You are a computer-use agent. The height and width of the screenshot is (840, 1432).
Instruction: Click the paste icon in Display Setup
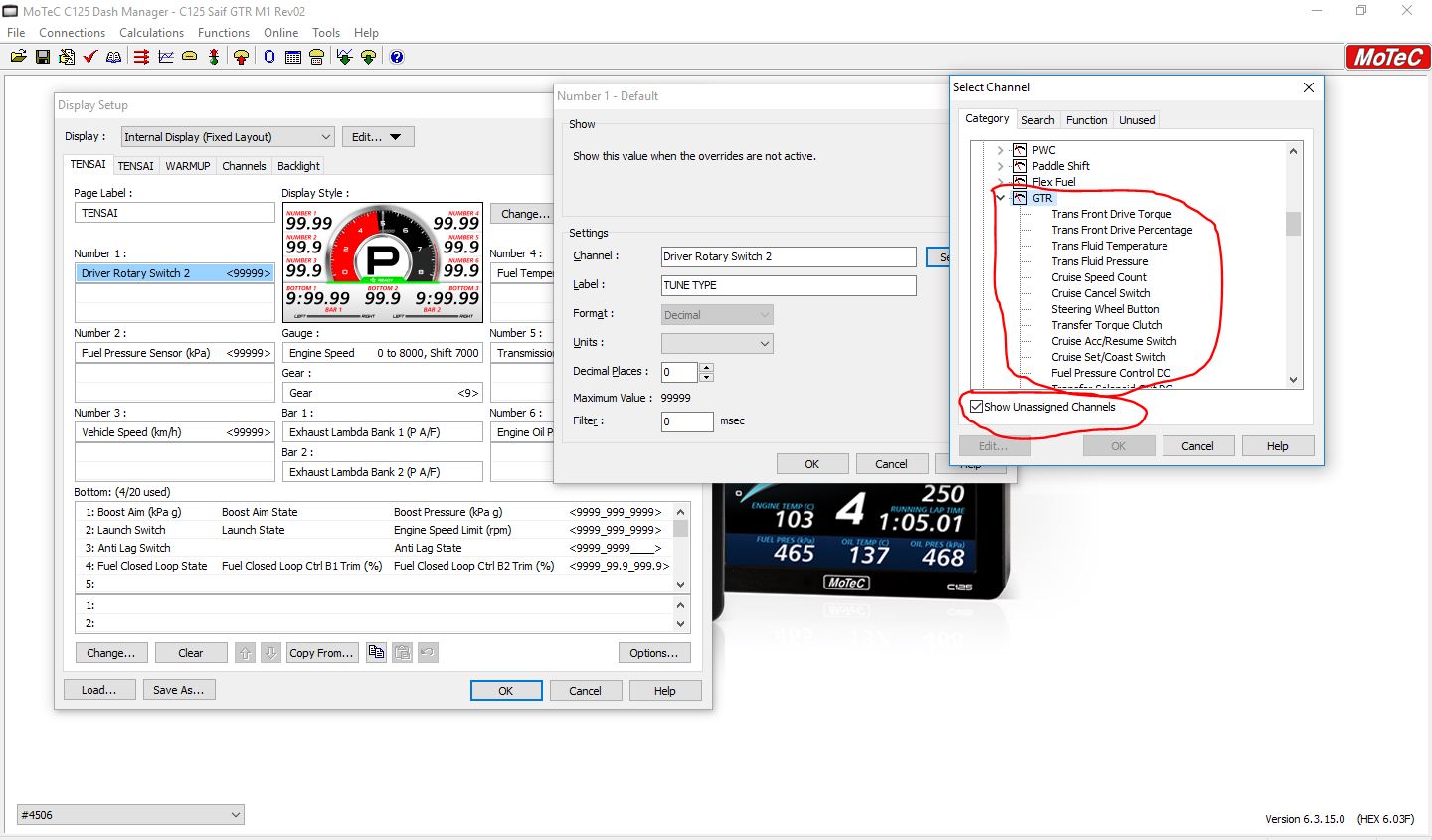pyautogui.click(x=402, y=653)
